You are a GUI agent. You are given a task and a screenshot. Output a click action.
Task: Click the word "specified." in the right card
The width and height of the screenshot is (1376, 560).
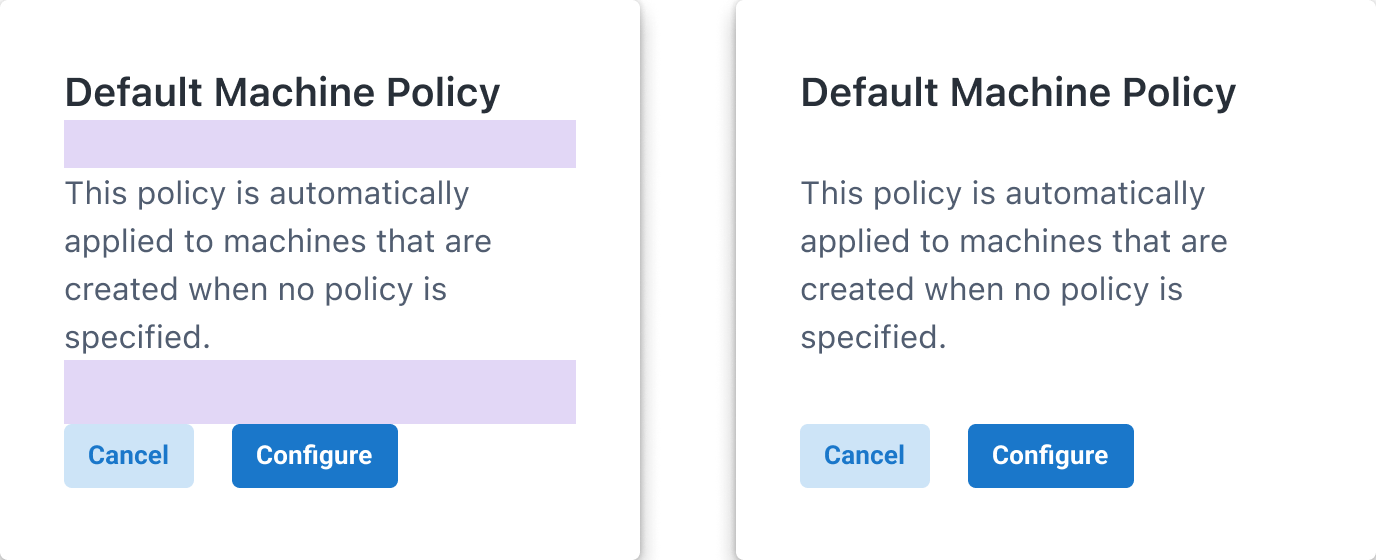[x=874, y=338]
